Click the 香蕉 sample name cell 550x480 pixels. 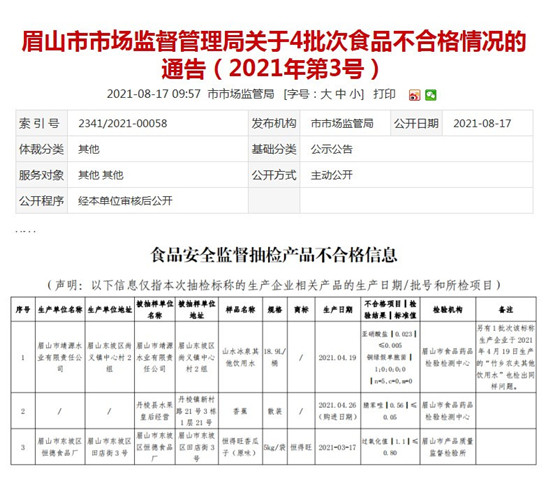point(241,411)
